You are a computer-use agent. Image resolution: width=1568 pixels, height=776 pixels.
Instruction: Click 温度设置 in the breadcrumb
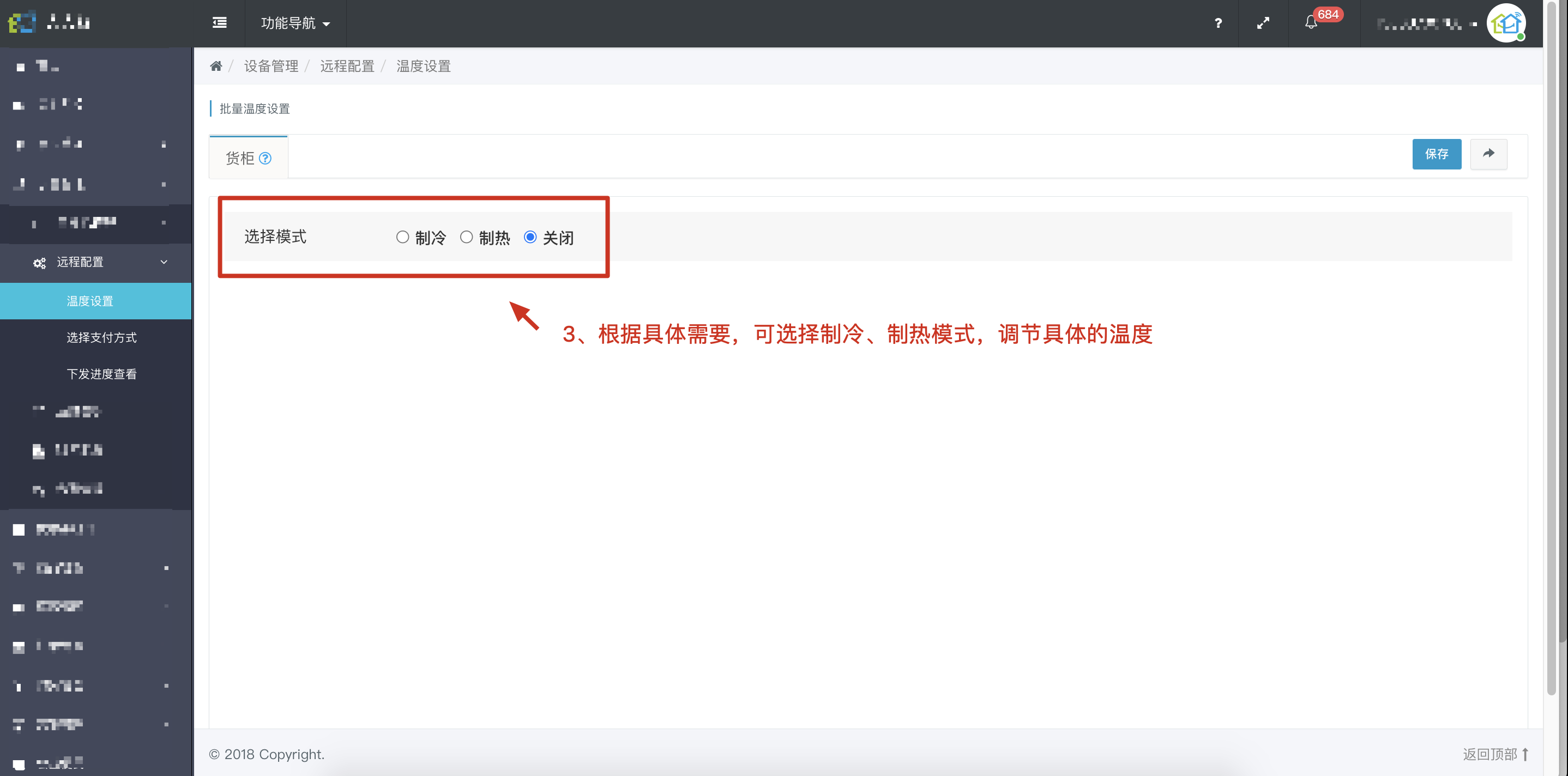[x=423, y=66]
